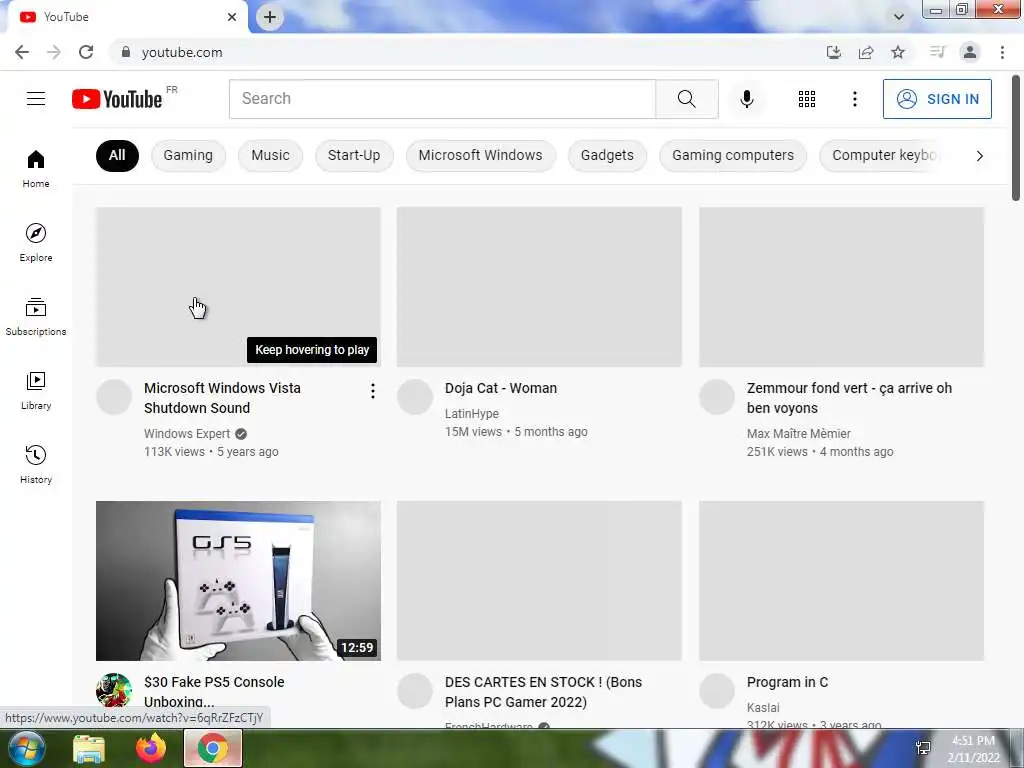Click the install app icon in address bar

pyautogui.click(x=833, y=52)
